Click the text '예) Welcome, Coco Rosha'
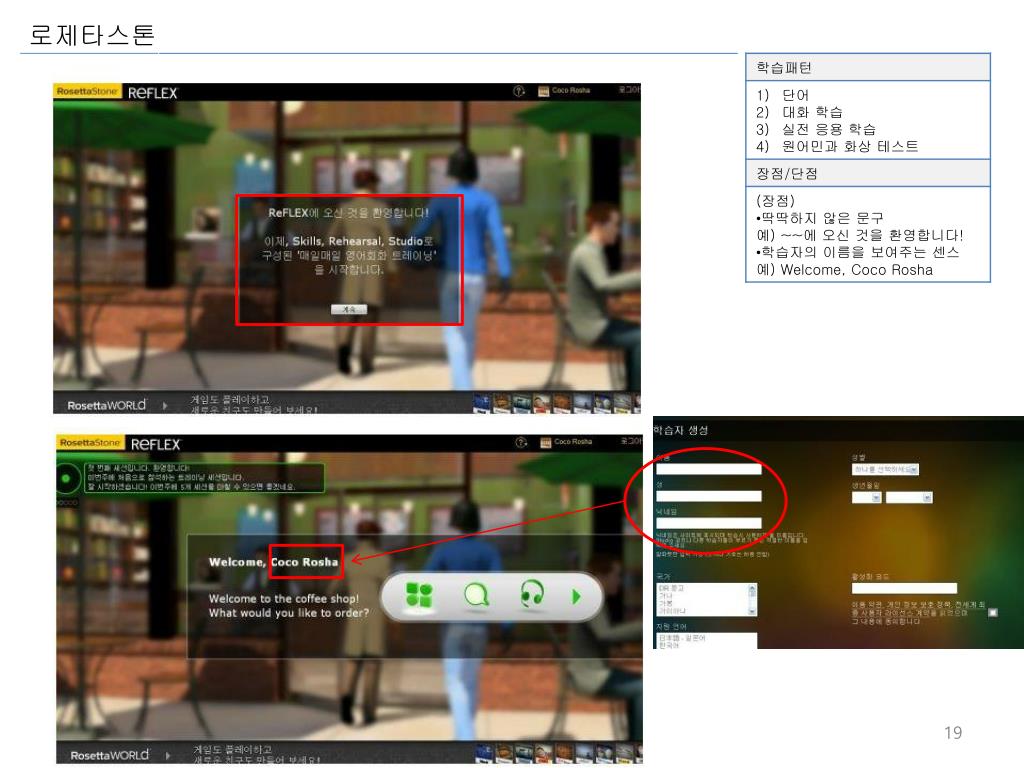1024x768 pixels. click(x=844, y=270)
